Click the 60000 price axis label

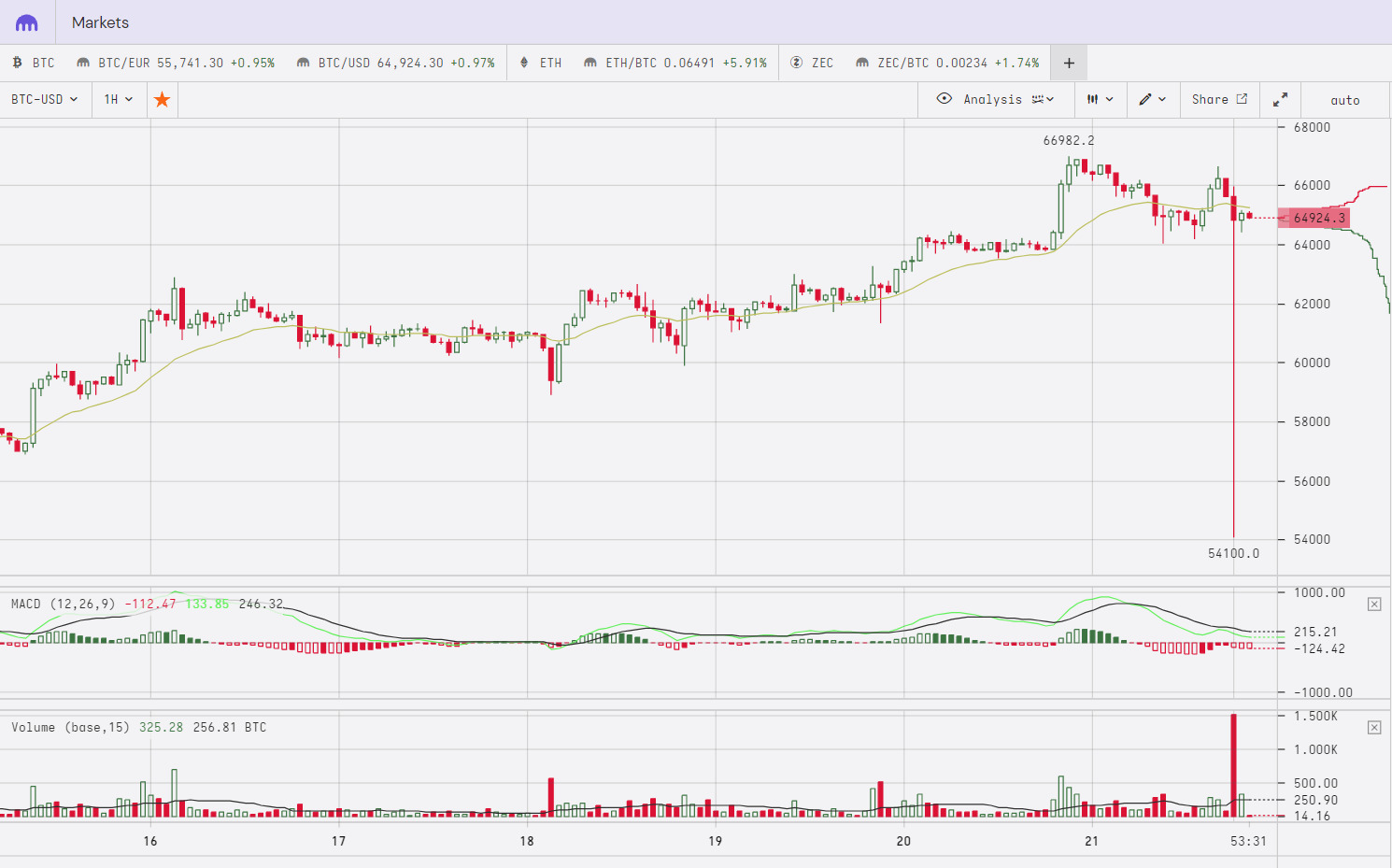tap(1312, 363)
